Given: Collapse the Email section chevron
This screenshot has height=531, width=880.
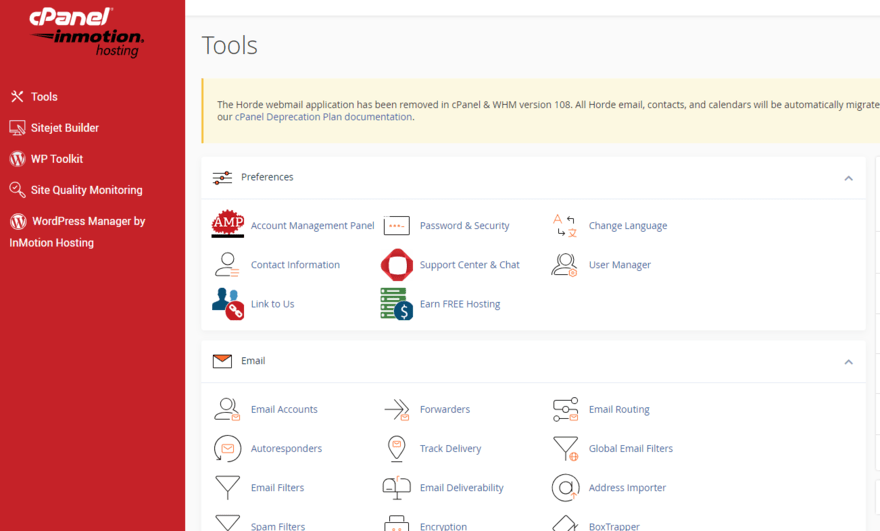Looking at the screenshot, I should coord(849,362).
